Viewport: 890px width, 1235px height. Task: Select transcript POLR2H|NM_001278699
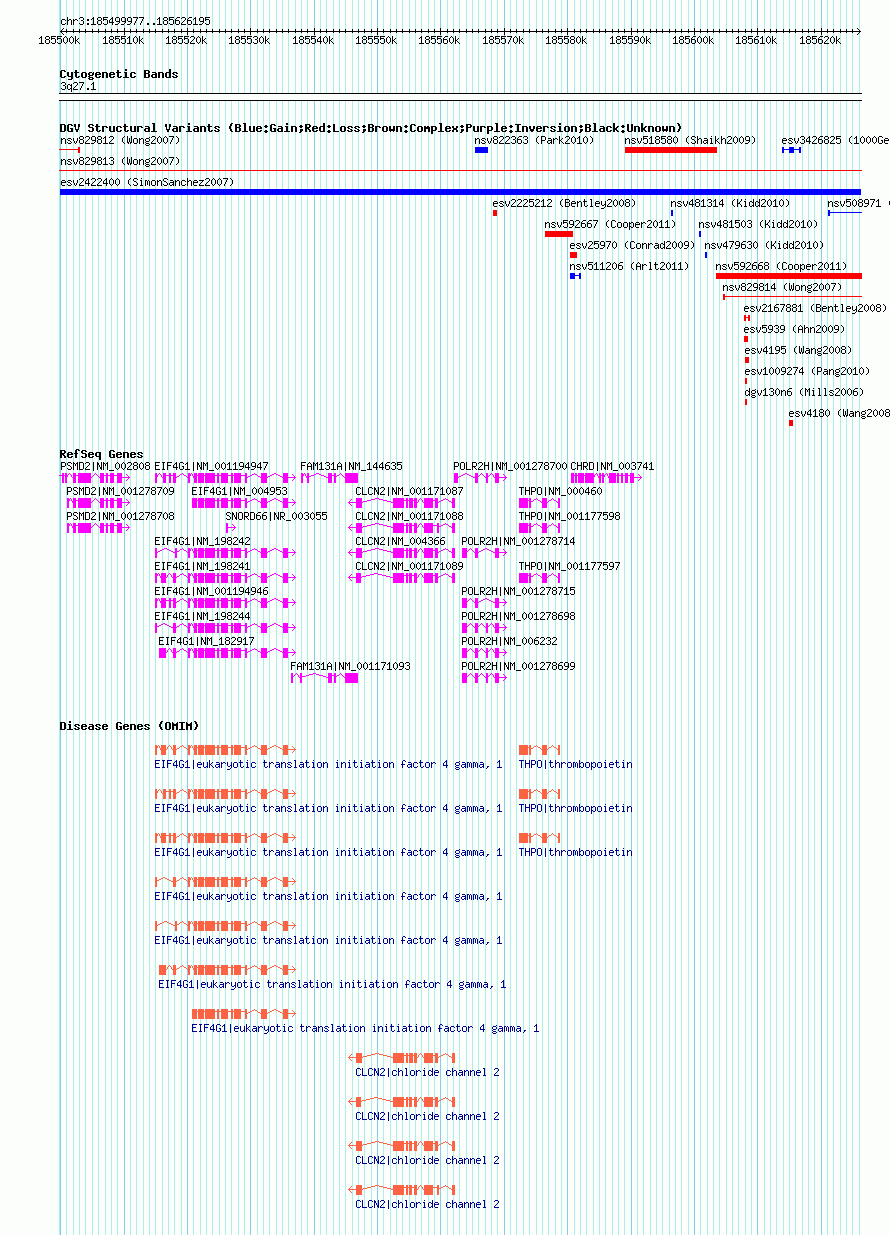tap(518, 667)
